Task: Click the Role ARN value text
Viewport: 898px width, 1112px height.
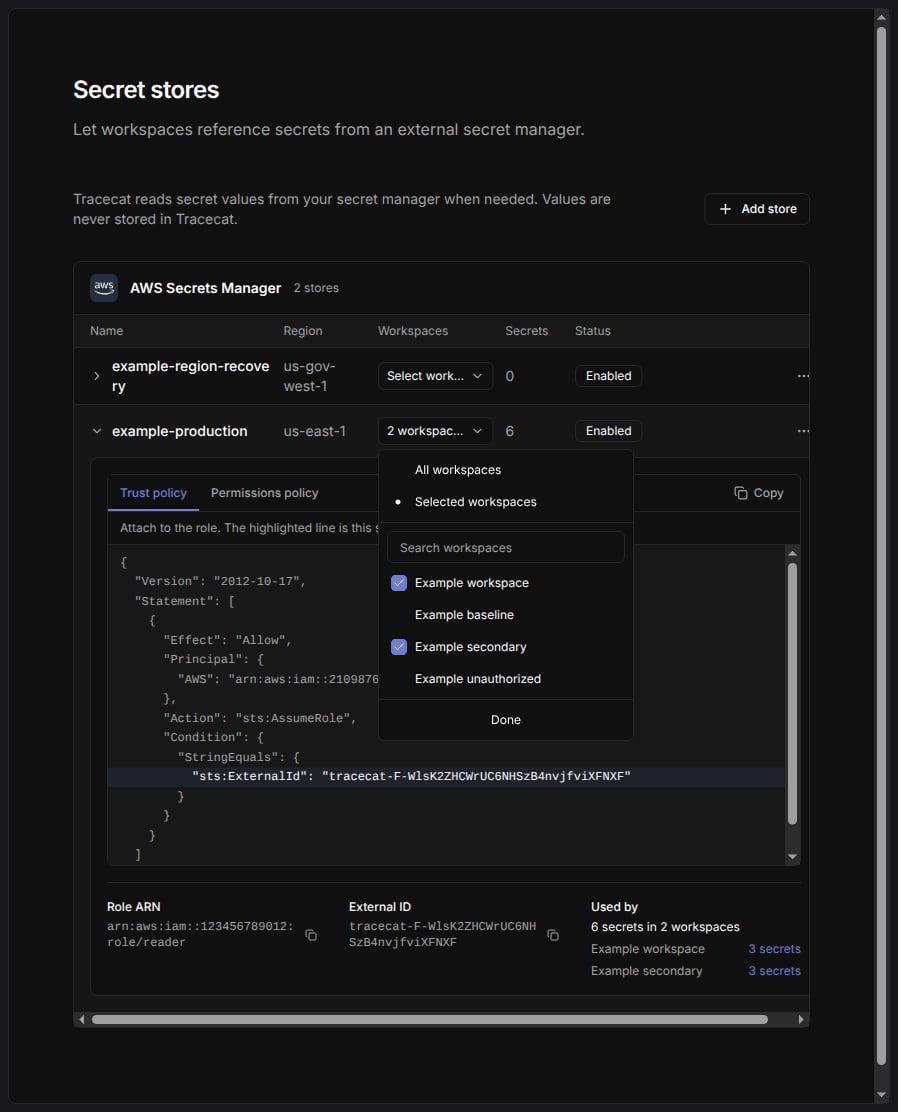Action: point(200,934)
